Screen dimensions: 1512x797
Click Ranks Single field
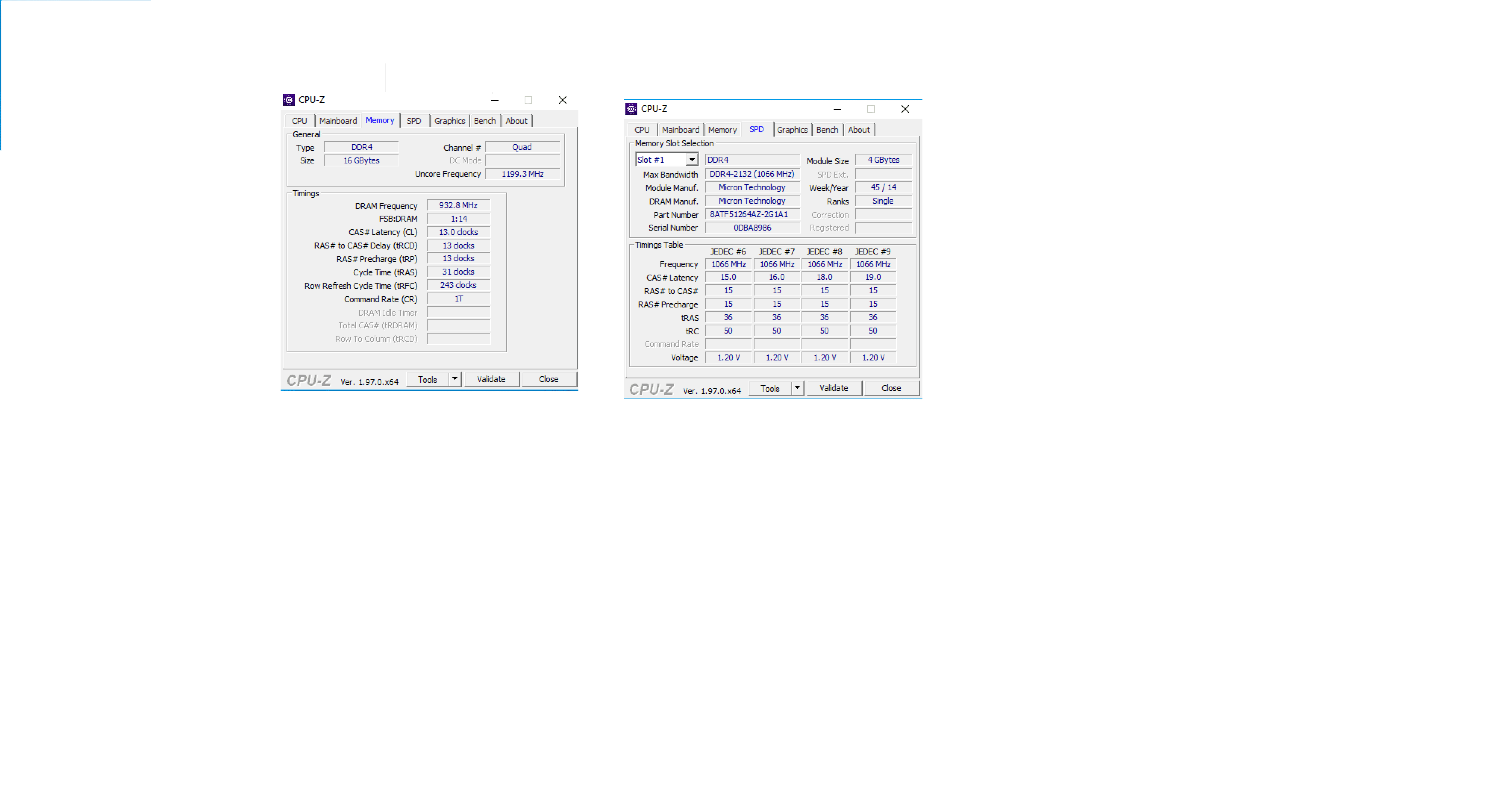coord(883,201)
